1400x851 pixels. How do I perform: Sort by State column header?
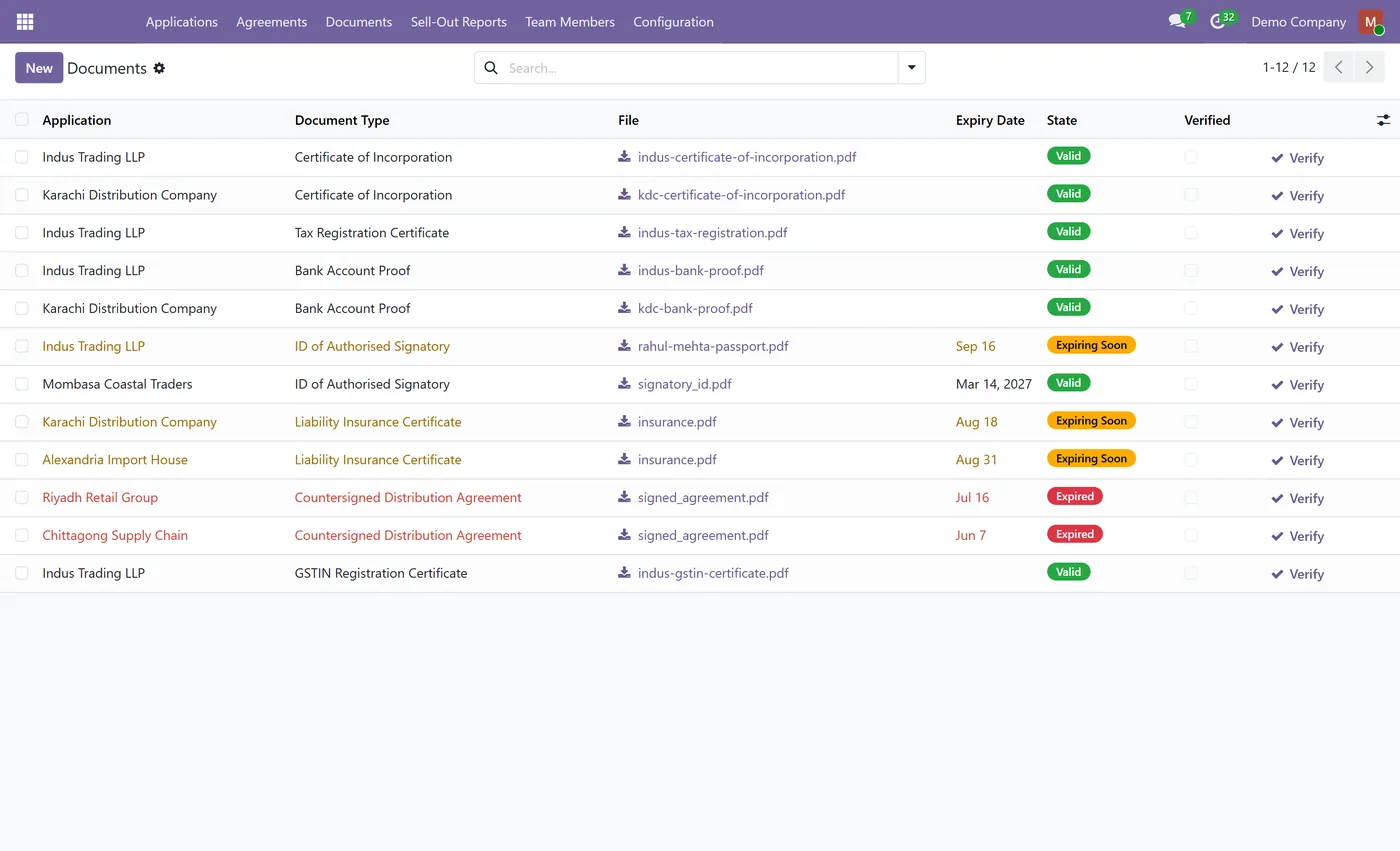1062,120
